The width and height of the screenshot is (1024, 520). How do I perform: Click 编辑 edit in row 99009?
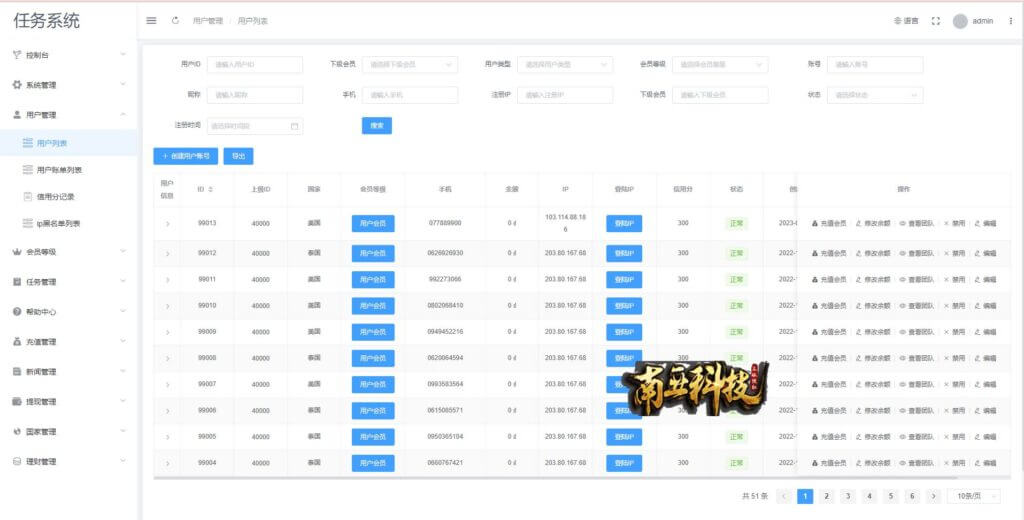coord(985,332)
